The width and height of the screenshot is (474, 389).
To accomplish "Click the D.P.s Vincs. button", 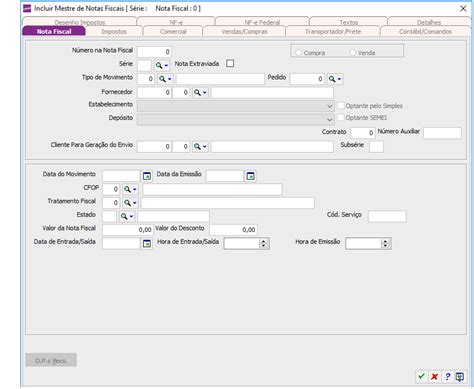I will (51, 360).
